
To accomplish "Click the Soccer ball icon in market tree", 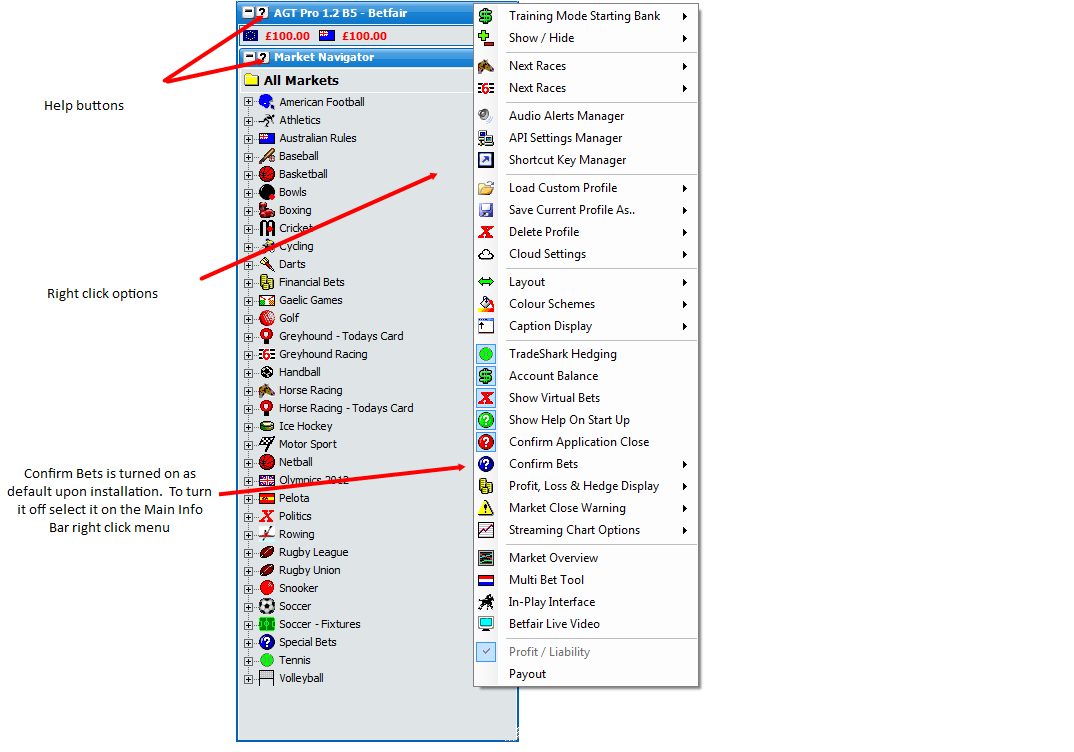I will tap(266, 606).
